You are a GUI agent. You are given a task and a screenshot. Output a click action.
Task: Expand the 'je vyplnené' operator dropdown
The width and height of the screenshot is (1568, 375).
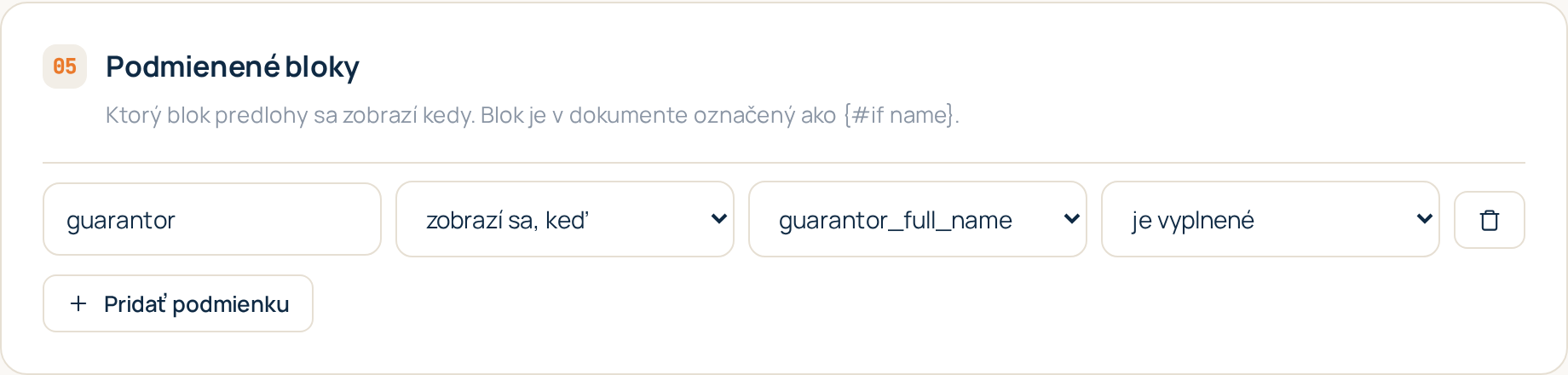point(1271,219)
